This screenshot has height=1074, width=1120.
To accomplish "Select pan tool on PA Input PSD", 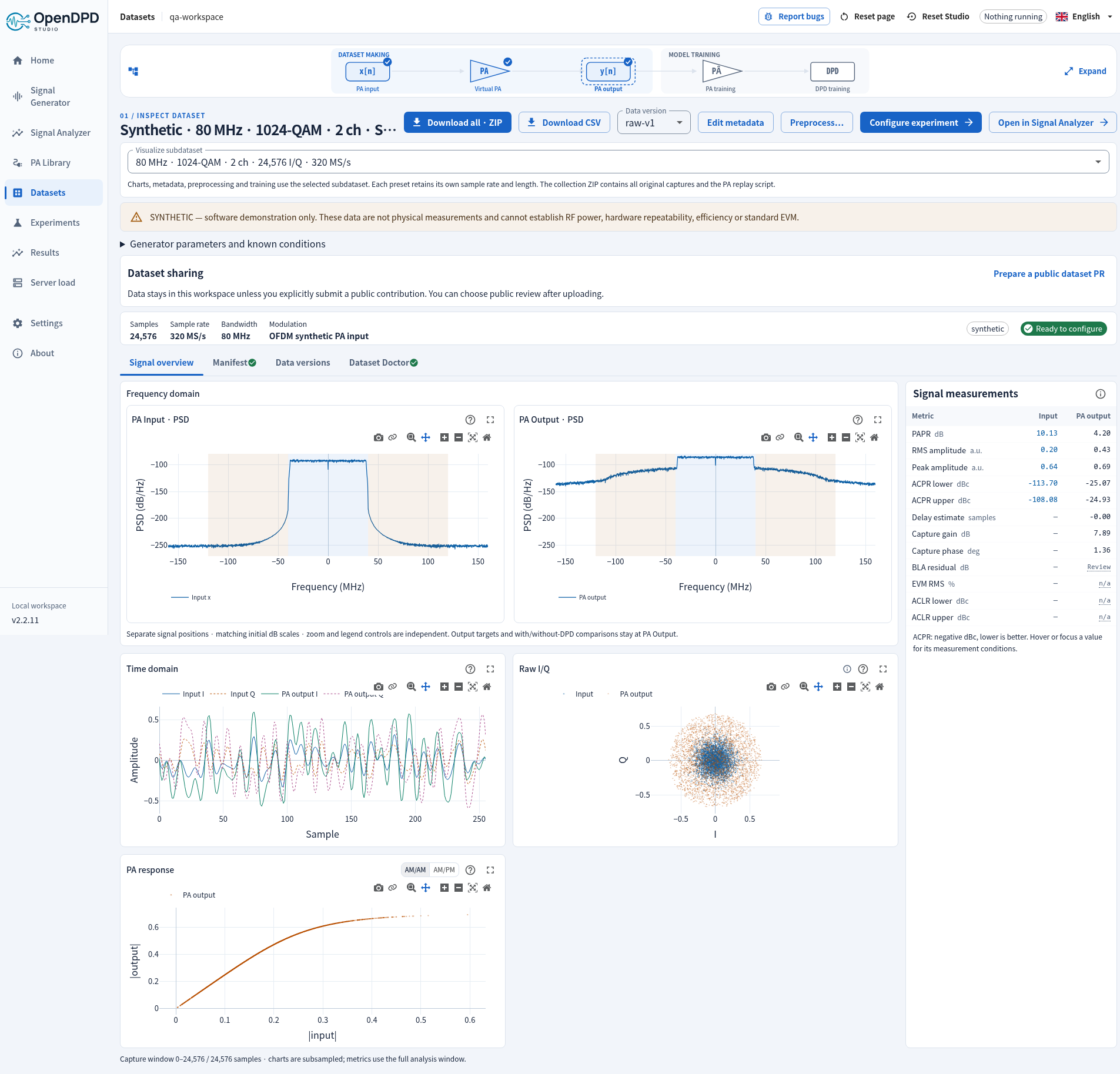I will pyautogui.click(x=426, y=437).
